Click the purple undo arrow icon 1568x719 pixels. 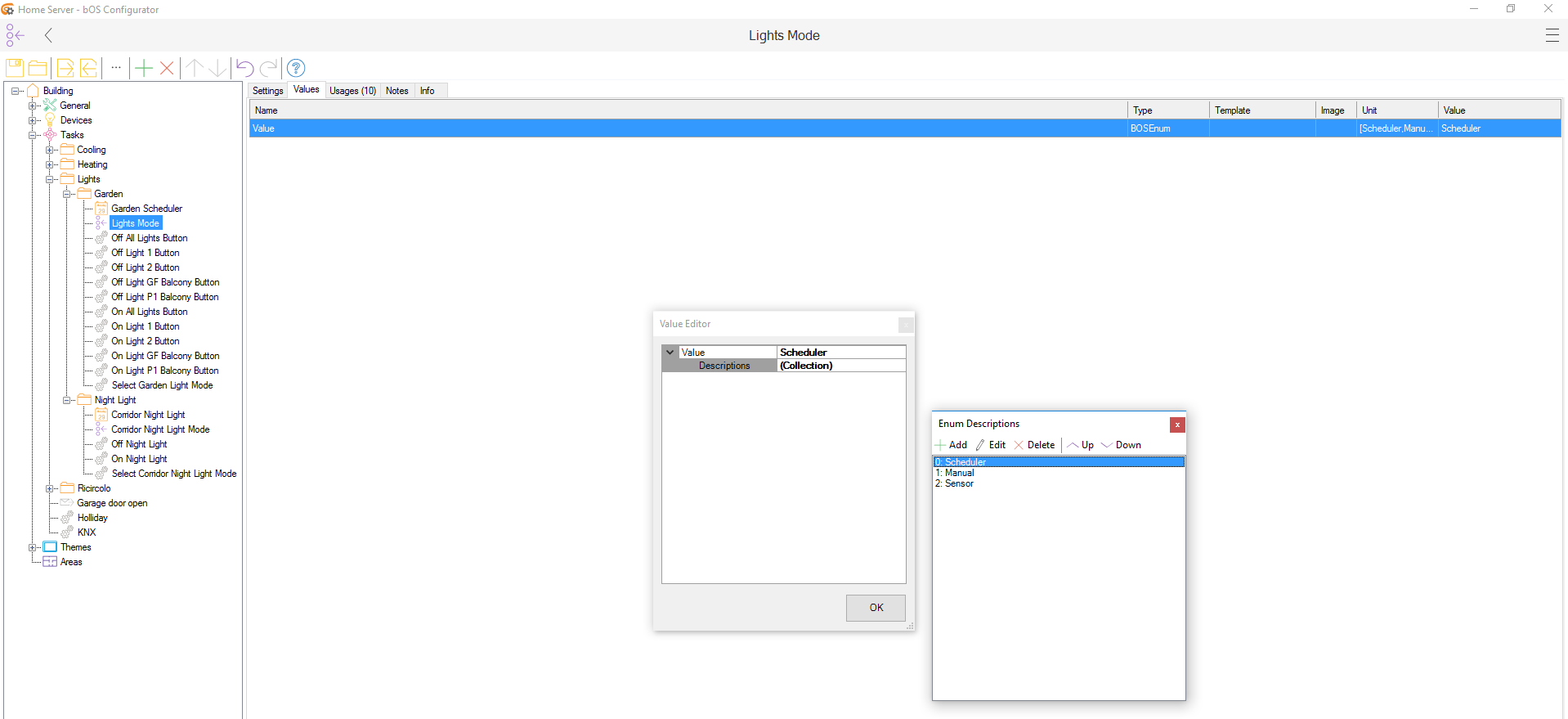point(244,68)
